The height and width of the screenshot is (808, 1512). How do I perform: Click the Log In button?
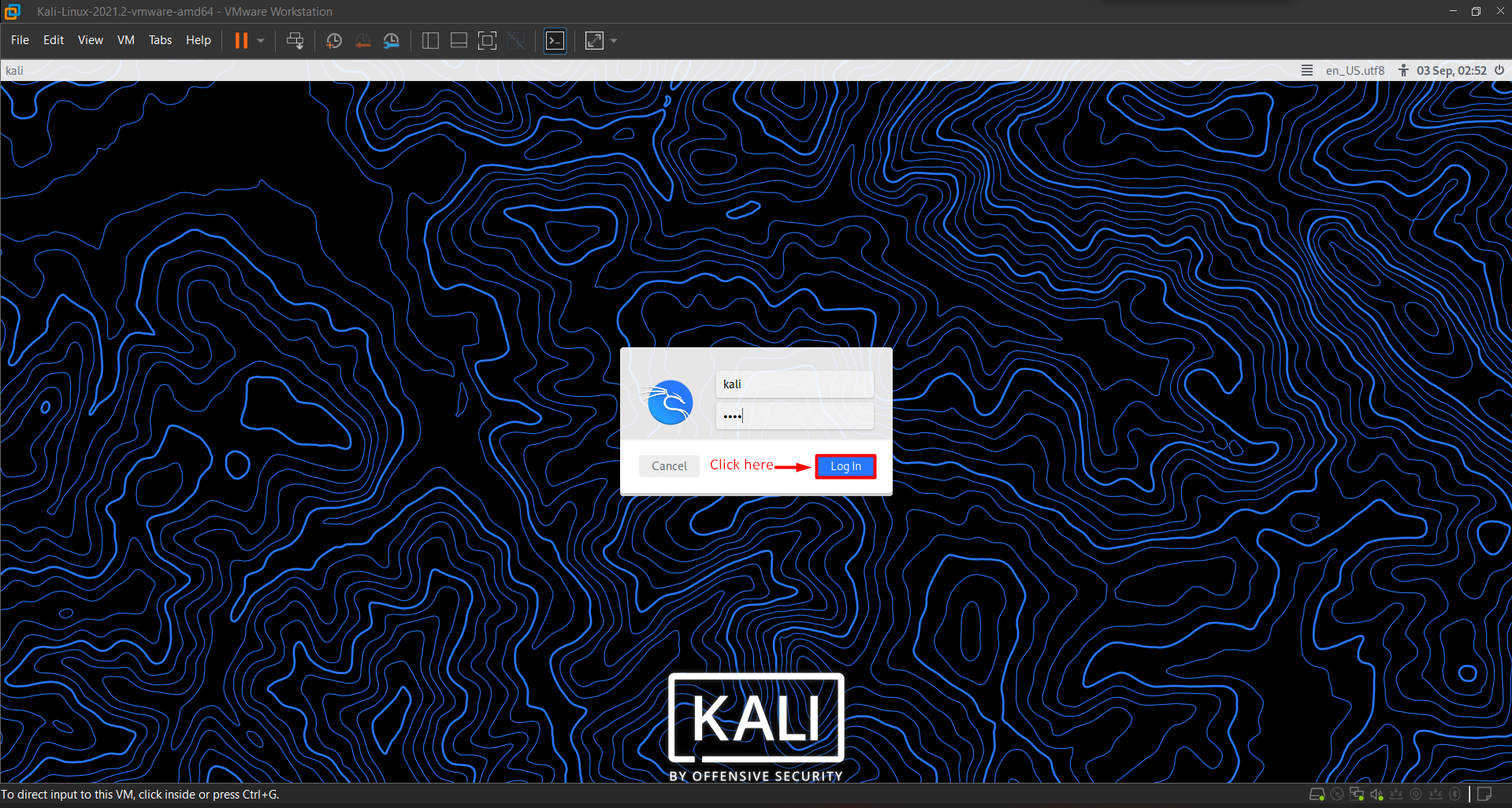(x=845, y=466)
